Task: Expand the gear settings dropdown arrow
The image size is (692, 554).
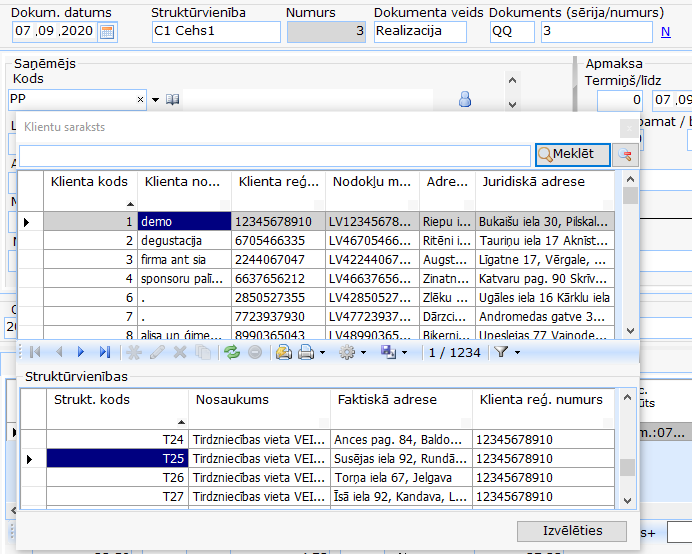Action: [363, 353]
